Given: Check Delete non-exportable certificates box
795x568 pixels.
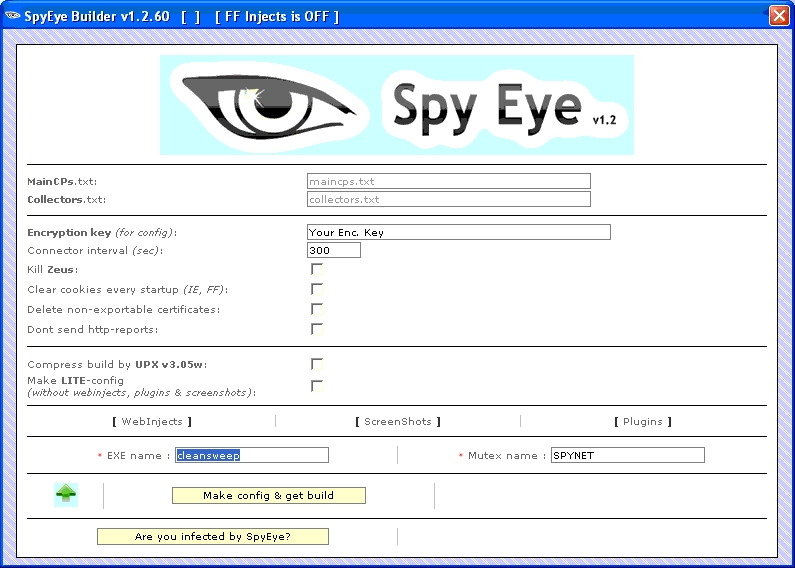Looking at the screenshot, I should coord(317,309).
